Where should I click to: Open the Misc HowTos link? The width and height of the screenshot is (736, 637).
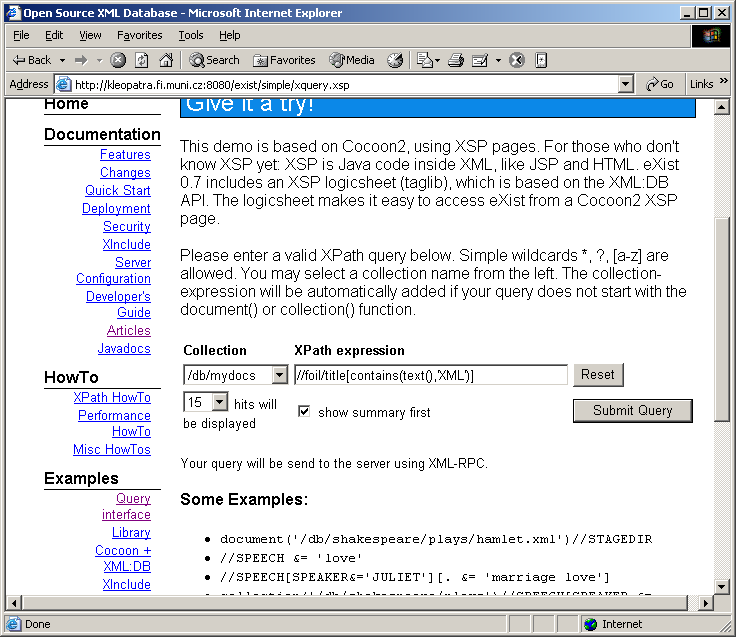tap(112, 450)
